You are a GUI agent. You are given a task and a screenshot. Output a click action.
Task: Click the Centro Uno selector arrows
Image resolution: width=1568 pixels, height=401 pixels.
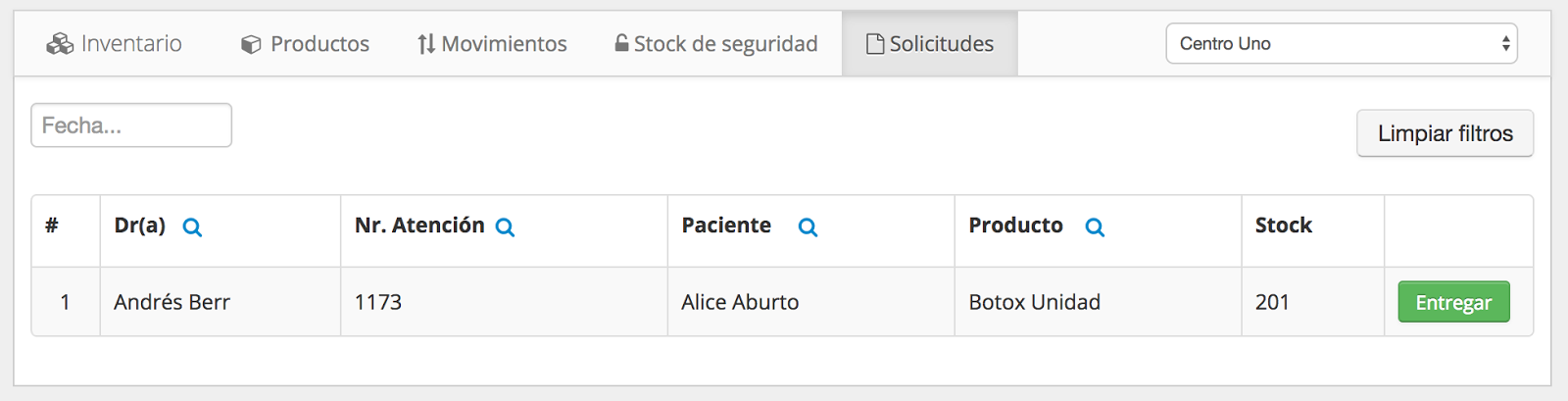[1505, 43]
